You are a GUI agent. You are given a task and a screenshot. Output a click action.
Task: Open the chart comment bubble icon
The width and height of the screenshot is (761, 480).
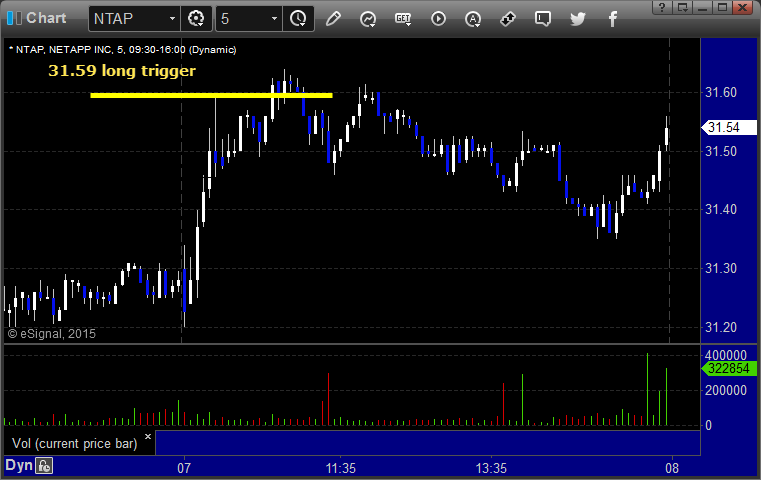[543, 19]
